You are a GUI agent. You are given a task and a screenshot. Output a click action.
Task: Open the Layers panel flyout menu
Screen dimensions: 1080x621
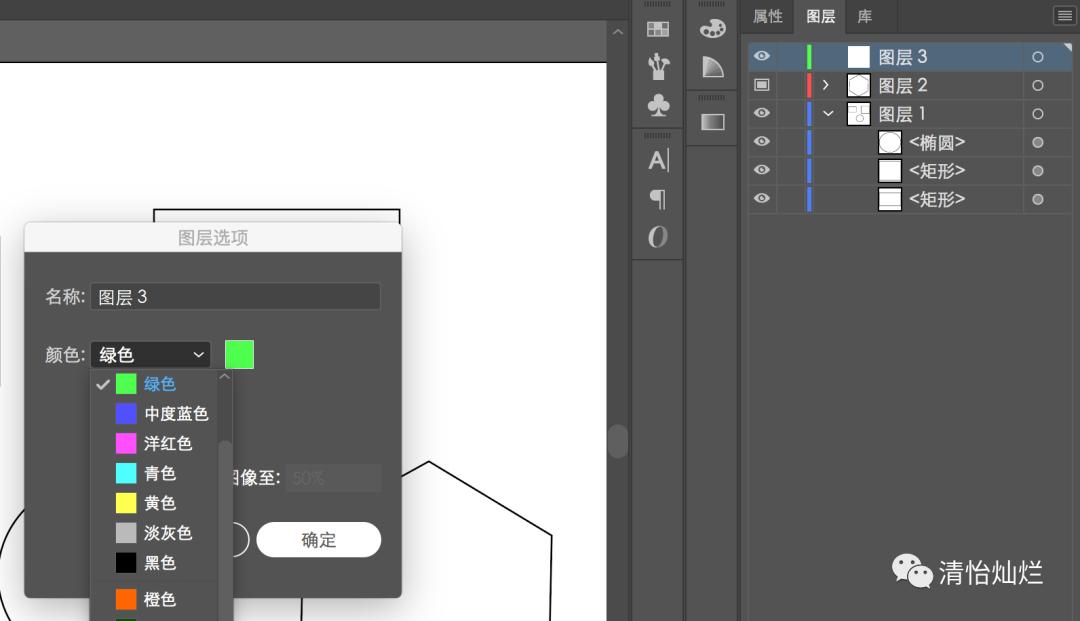(x=1064, y=16)
